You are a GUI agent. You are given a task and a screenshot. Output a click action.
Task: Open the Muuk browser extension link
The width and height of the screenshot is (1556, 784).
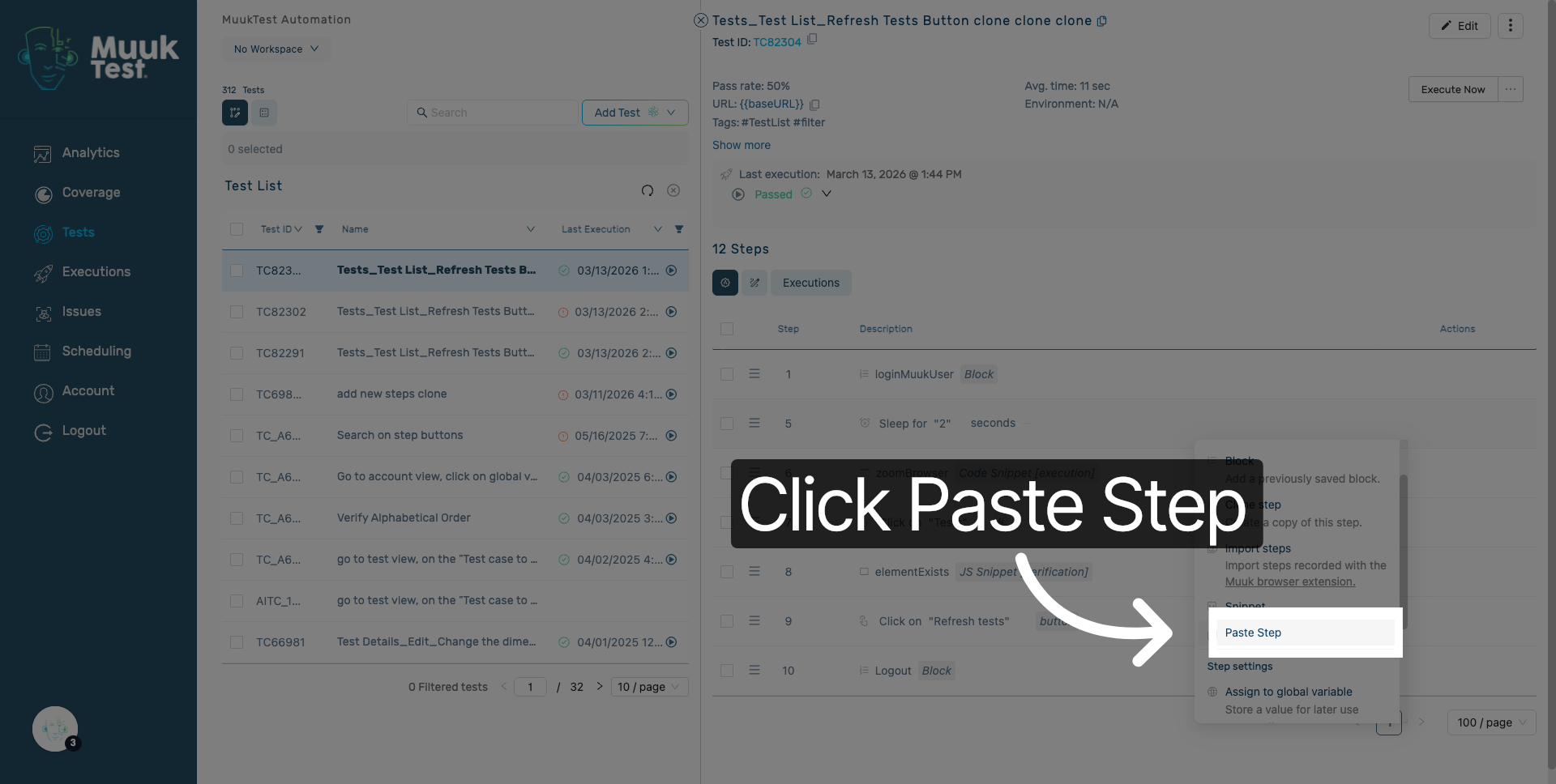tap(1290, 582)
